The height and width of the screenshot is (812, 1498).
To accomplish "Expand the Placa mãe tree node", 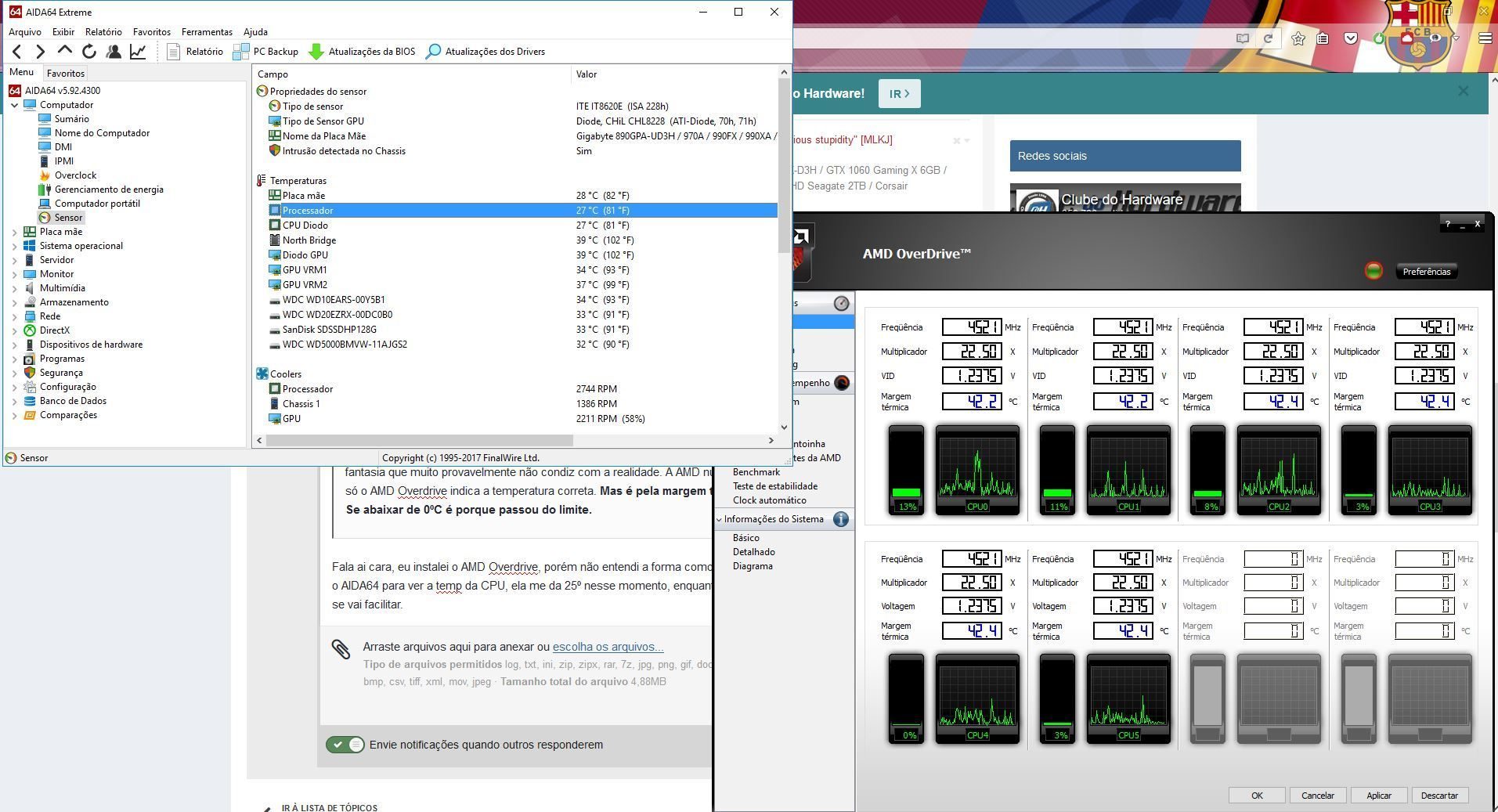I will coord(14,232).
